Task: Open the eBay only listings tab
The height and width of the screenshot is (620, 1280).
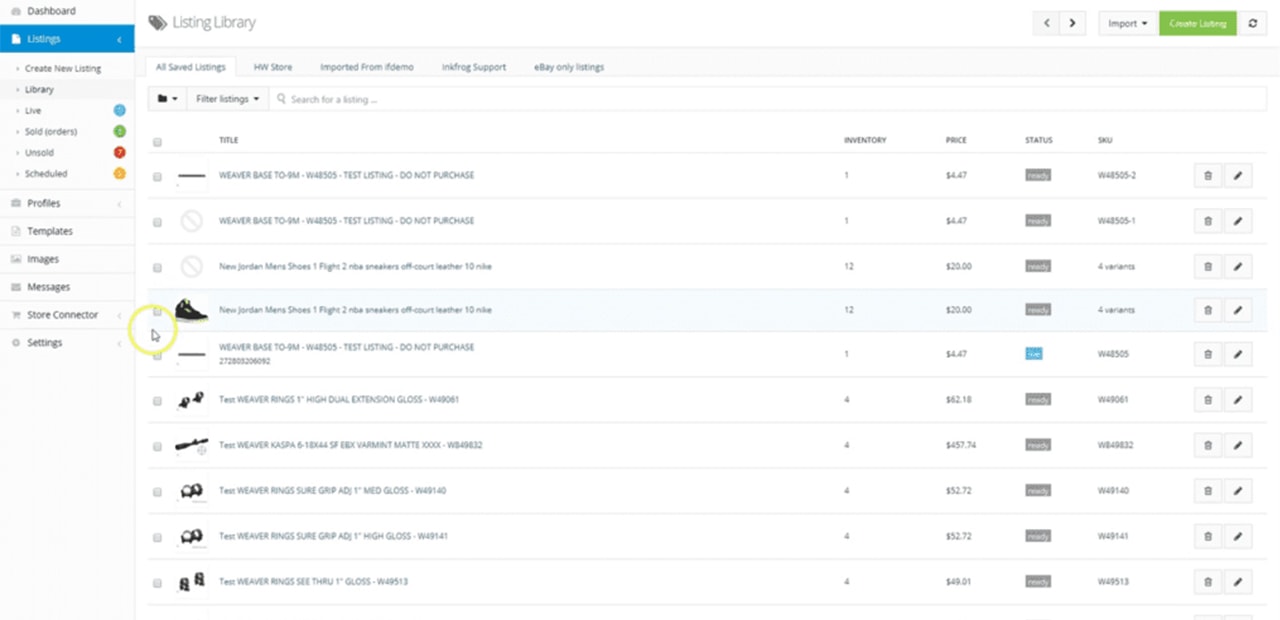Action: pos(568,67)
